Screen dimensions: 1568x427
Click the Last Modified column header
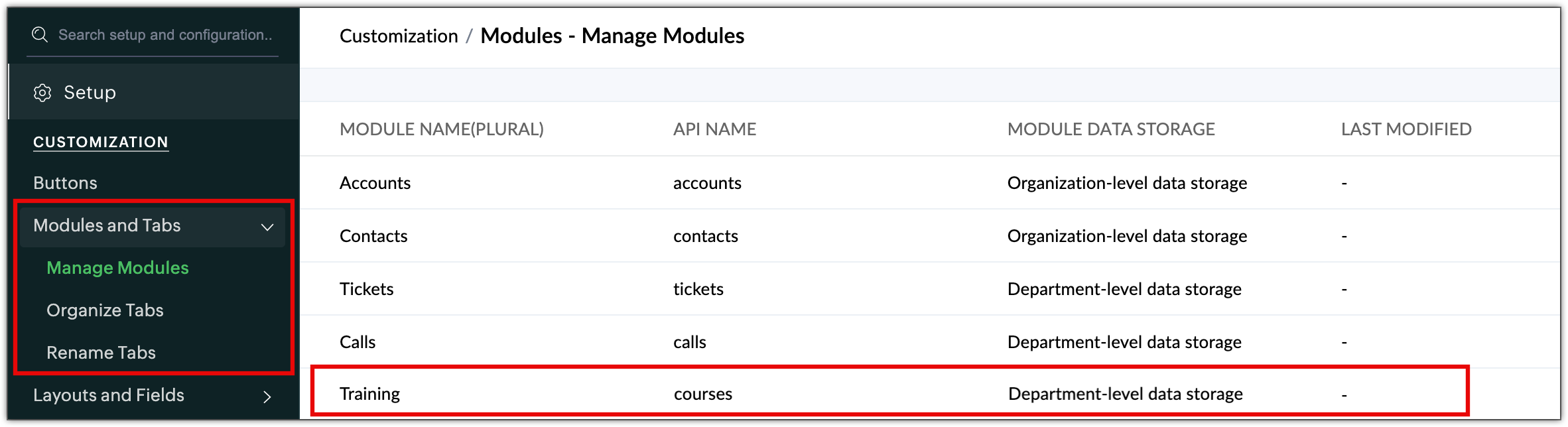(1405, 129)
